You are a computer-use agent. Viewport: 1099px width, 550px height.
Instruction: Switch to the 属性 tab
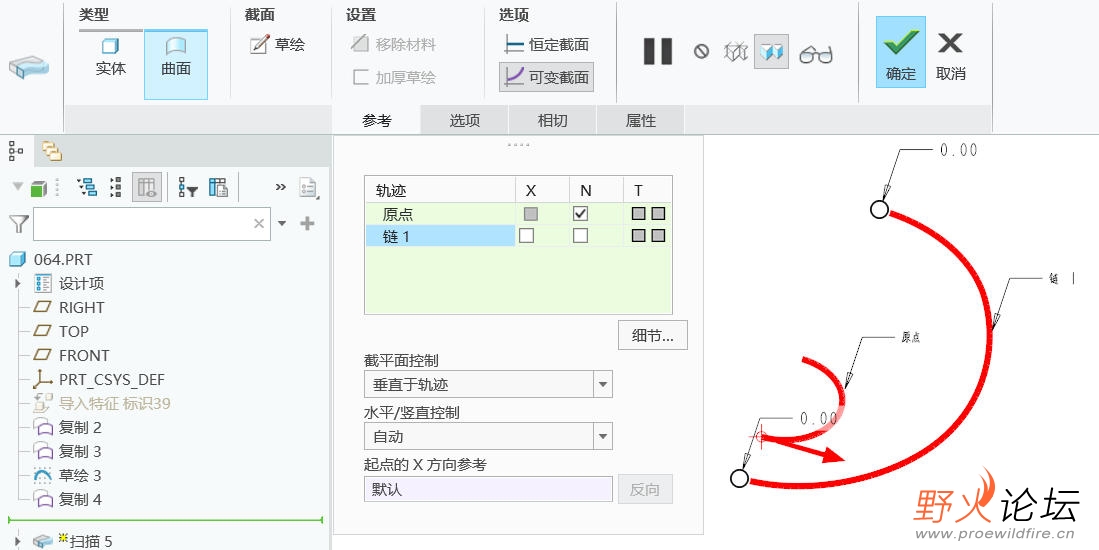641,121
